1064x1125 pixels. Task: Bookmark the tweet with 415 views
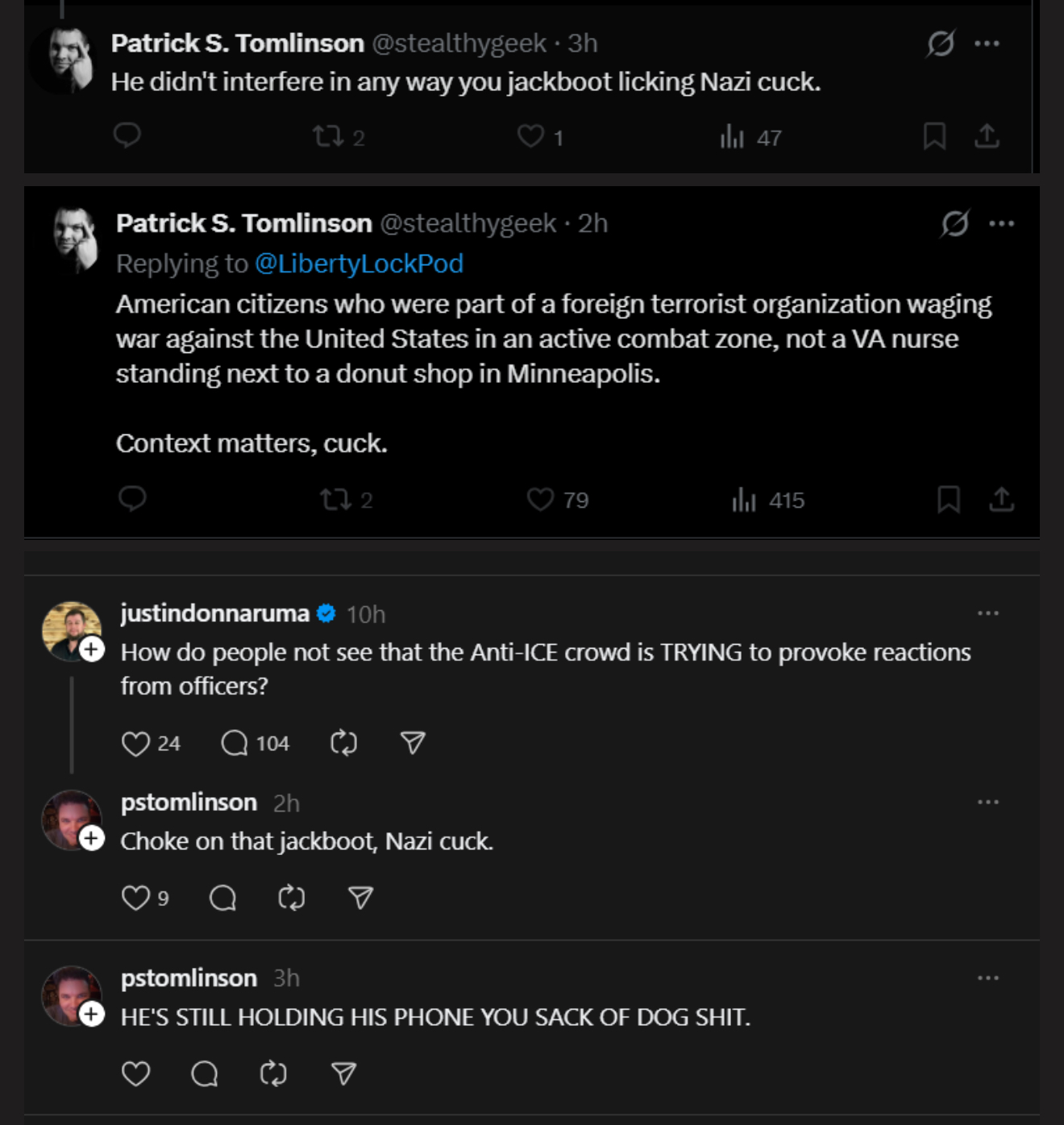(949, 500)
